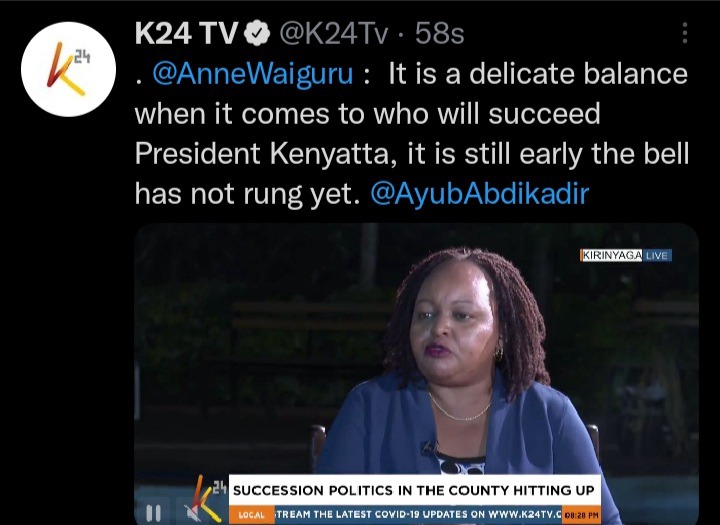The height and width of the screenshot is (525, 720).
Task: Click the @K24Tv handle
Action: (x=333, y=34)
